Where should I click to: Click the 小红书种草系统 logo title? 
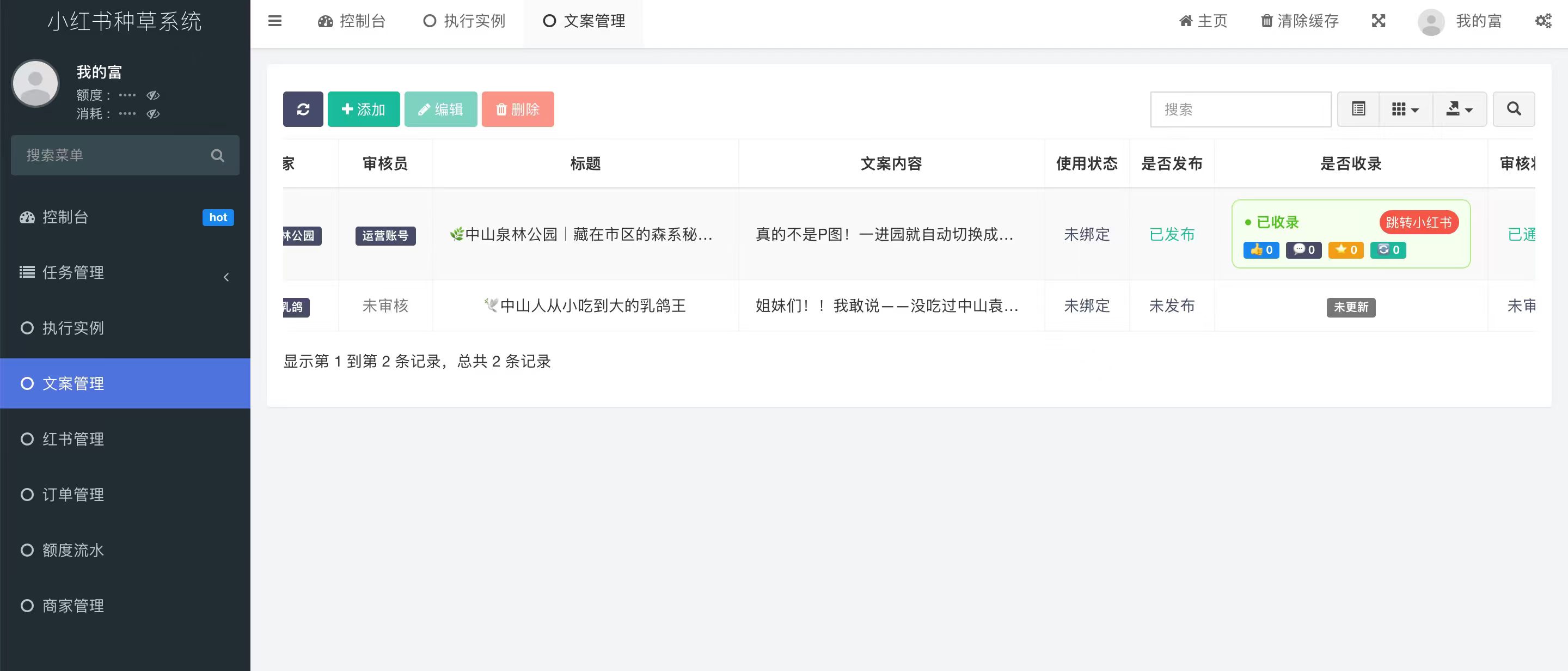coord(125,21)
